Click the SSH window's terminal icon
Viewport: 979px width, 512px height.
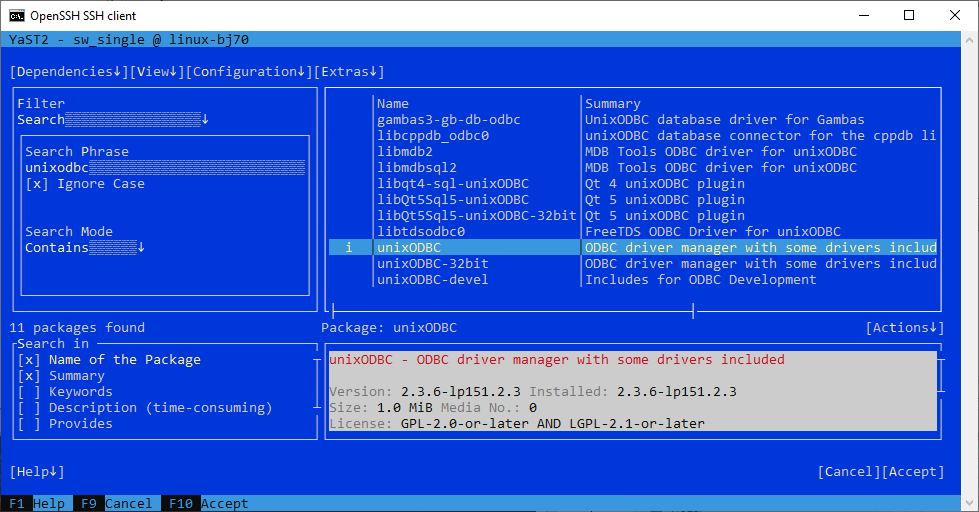click(x=17, y=16)
